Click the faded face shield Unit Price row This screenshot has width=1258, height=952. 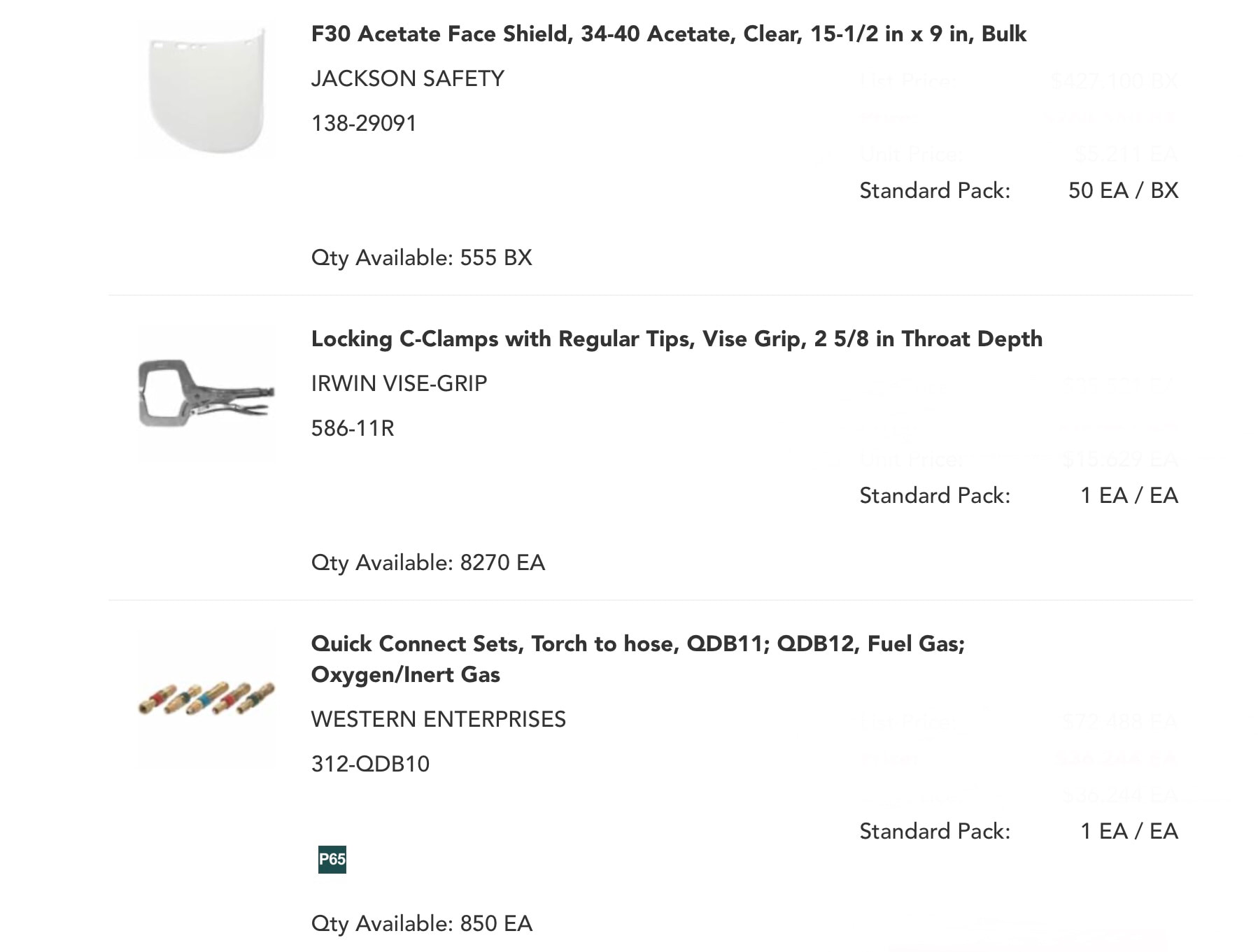tap(1019, 154)
